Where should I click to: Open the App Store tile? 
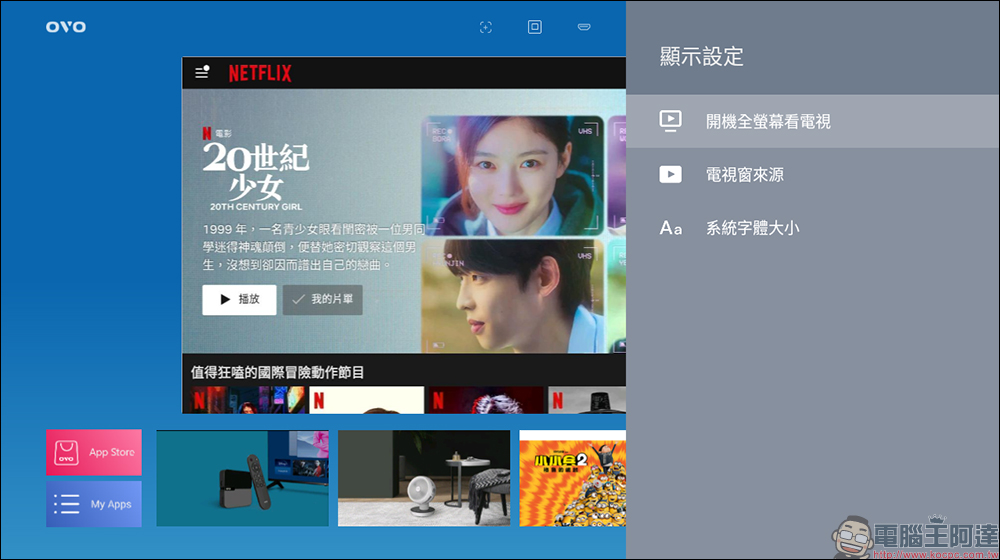94,452
